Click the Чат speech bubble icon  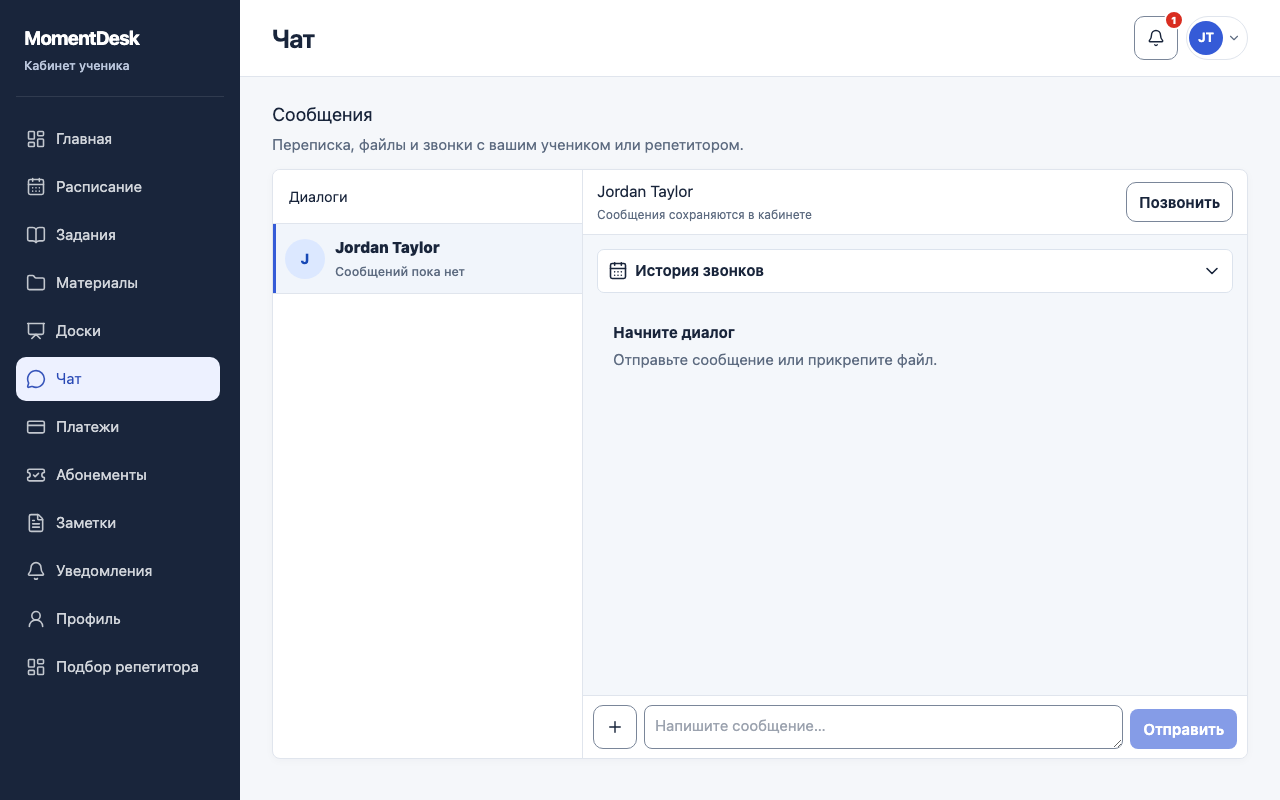coord(36,379)
